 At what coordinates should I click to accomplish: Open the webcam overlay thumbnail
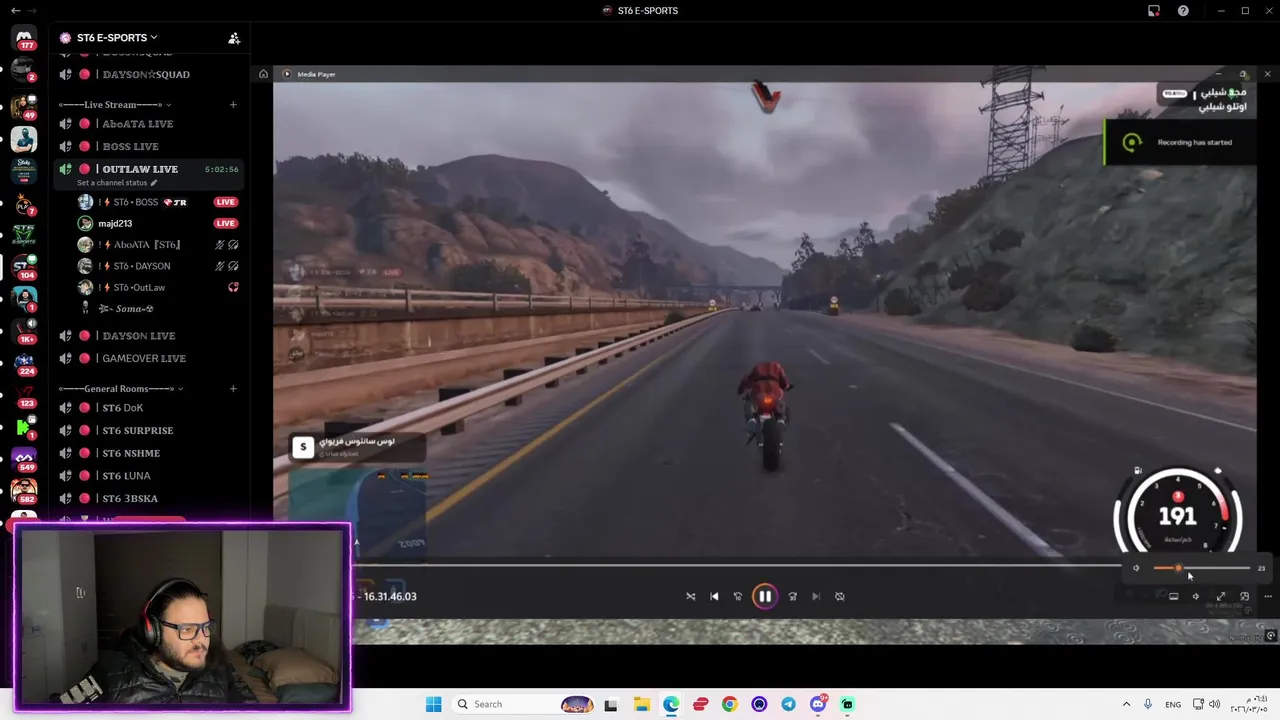(182, 617)
